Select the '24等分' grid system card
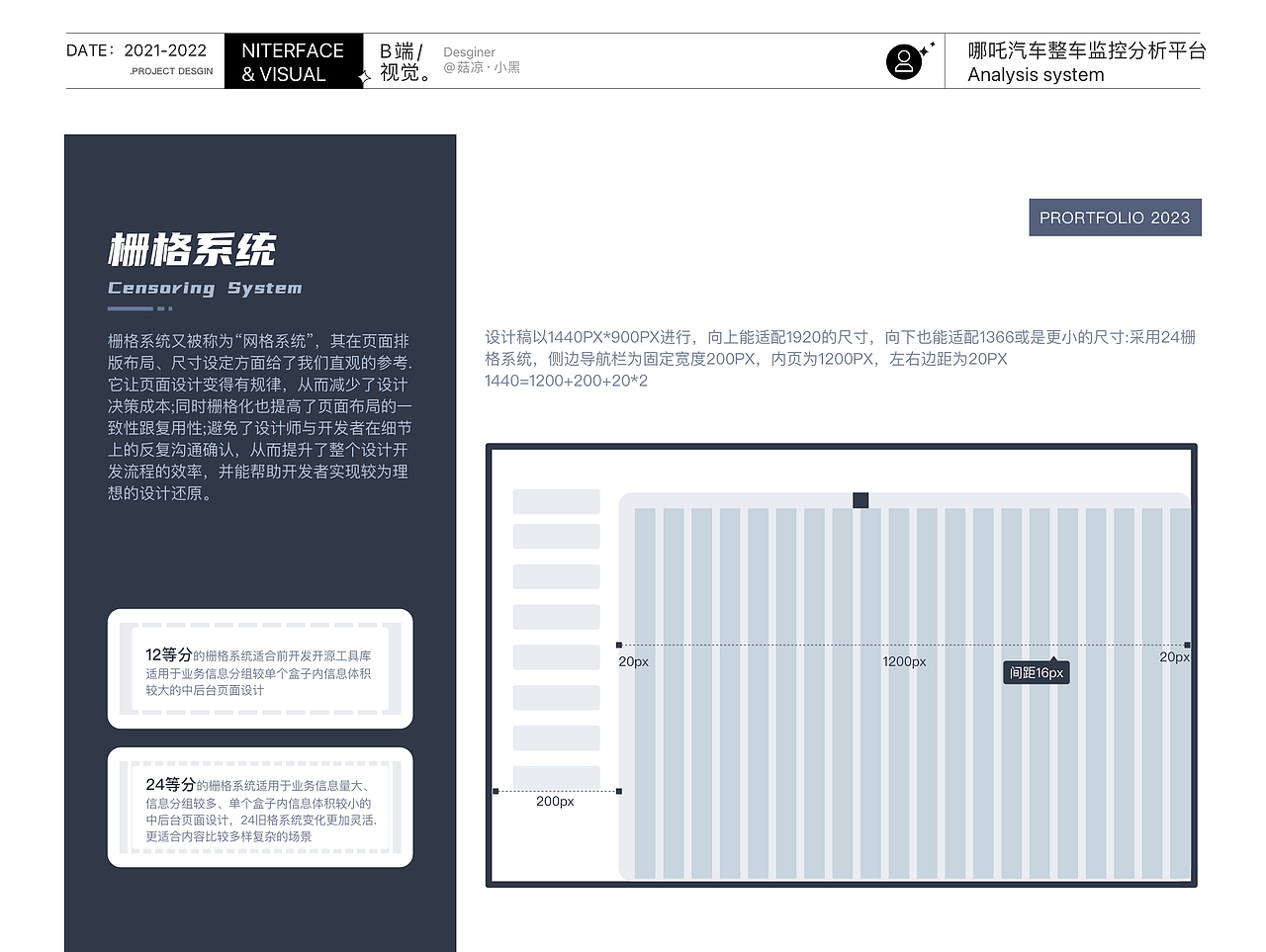Screen dimensions: 1266x952 tap(259, 808)
